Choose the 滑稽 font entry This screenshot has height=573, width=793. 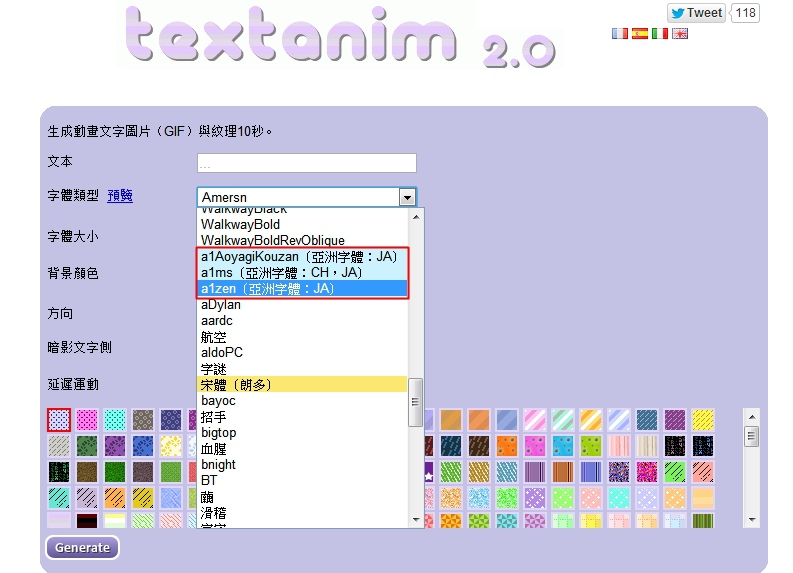pos(302,513)
